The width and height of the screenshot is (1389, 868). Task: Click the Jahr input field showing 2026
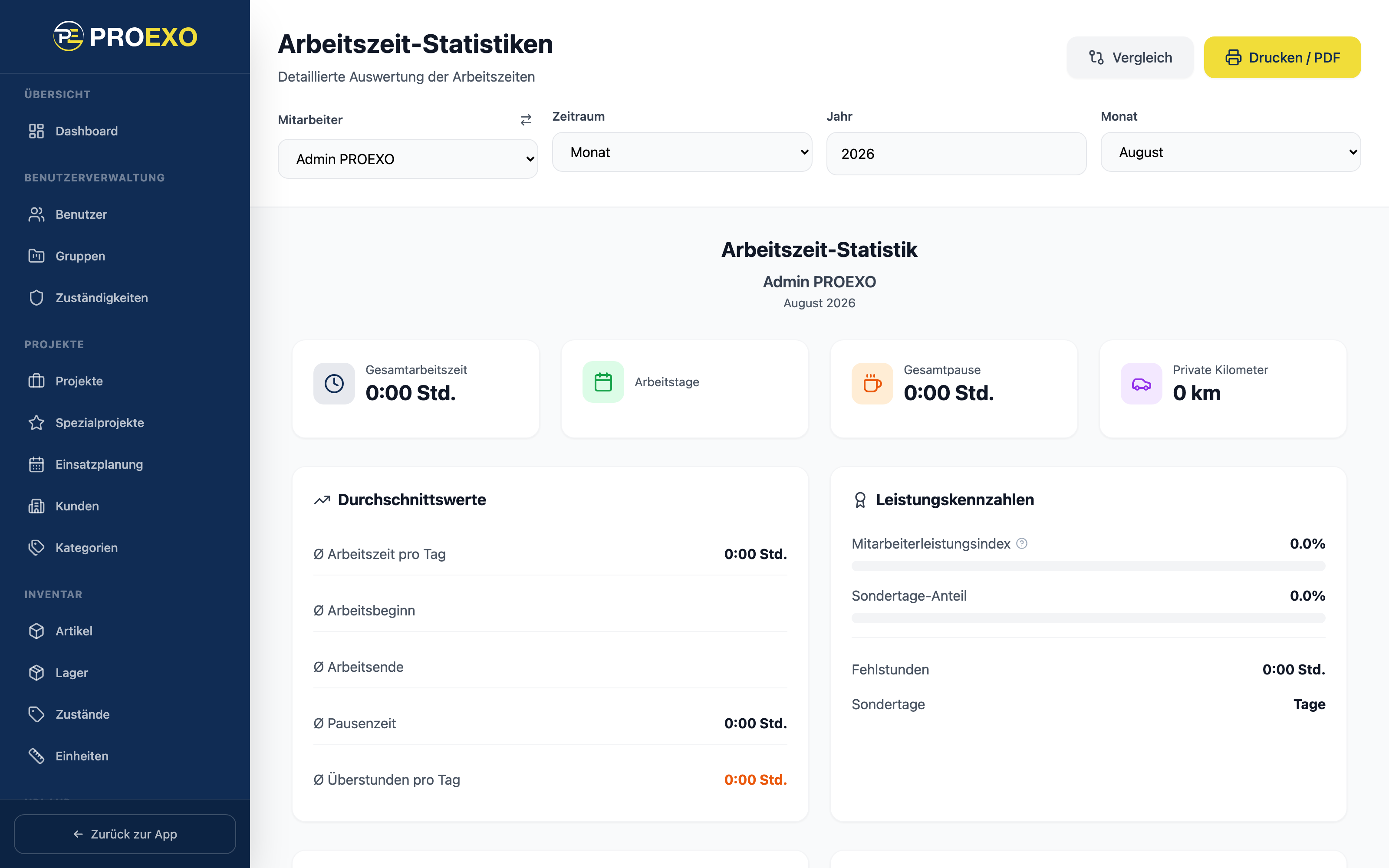click(957, 154)
